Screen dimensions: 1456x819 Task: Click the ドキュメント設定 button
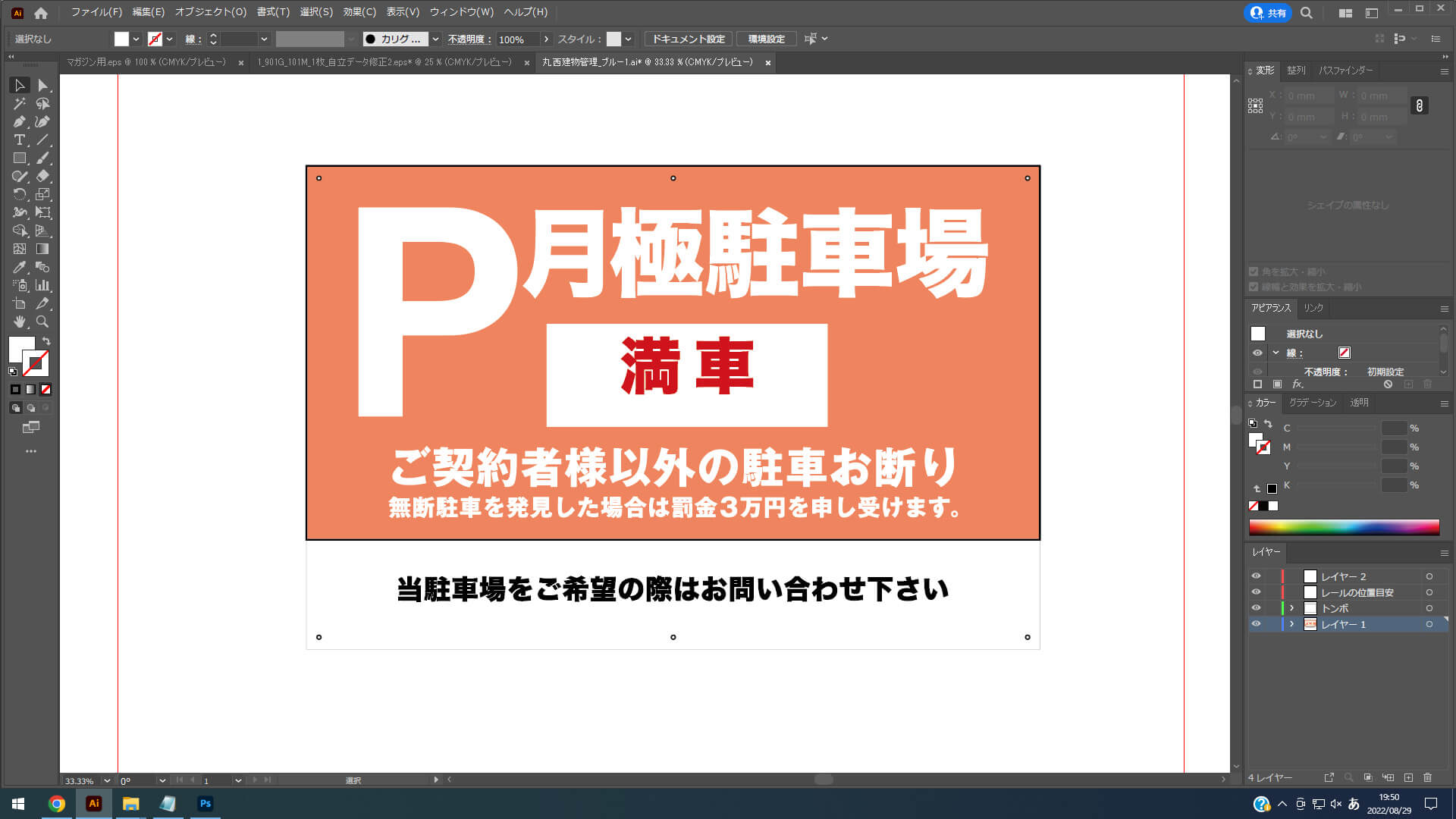689,39
